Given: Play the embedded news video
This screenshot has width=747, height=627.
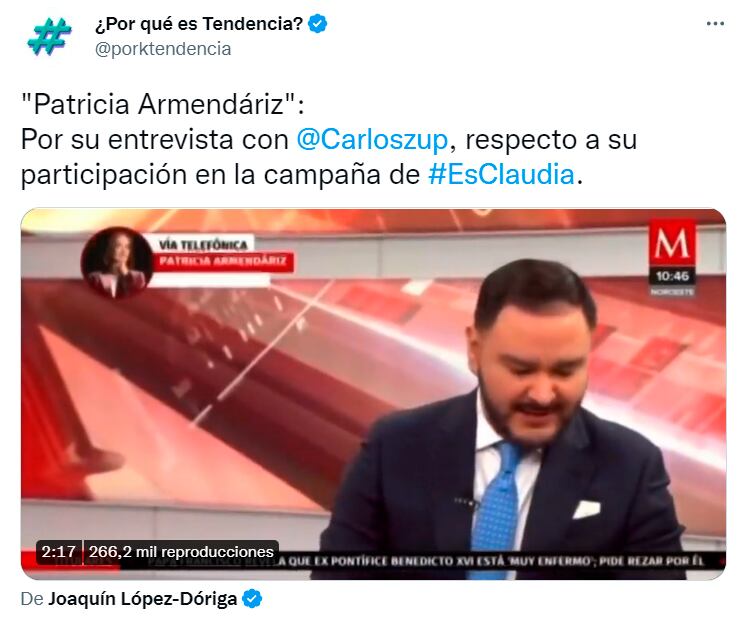Looking at the screenshot, I should [373, 394].
